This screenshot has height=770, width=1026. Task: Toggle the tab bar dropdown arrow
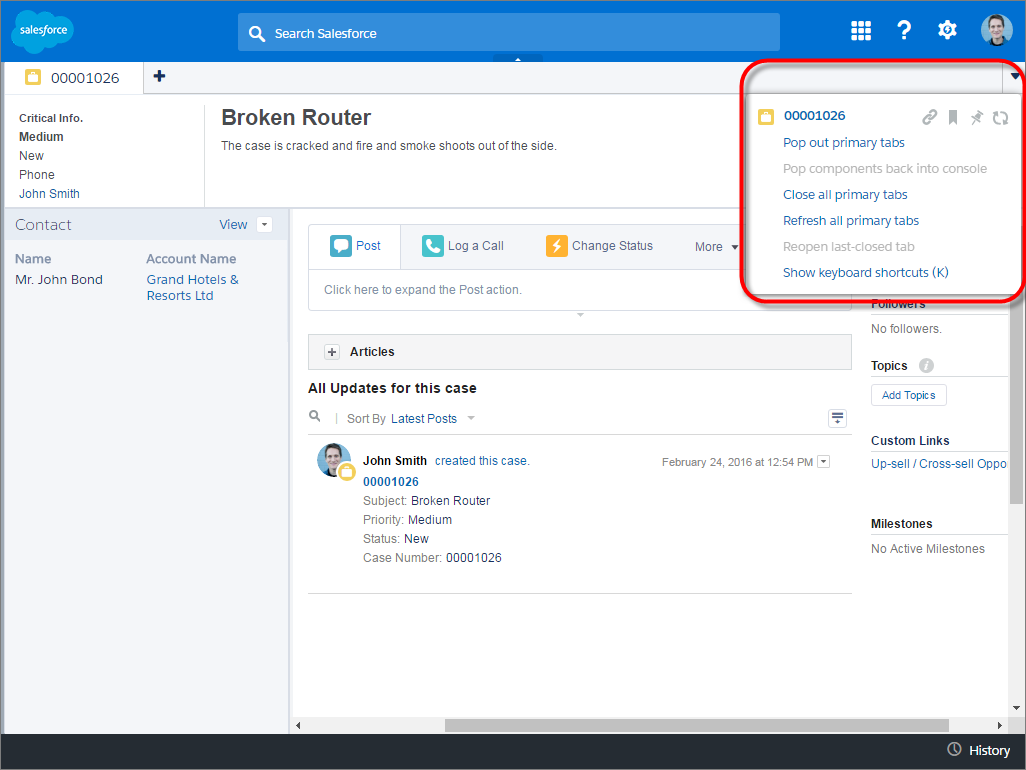tap(1014, 77)
